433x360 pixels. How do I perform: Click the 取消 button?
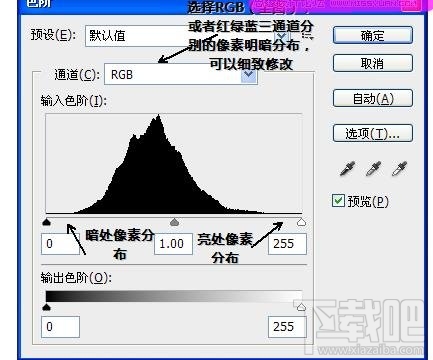tap(373, 63)
